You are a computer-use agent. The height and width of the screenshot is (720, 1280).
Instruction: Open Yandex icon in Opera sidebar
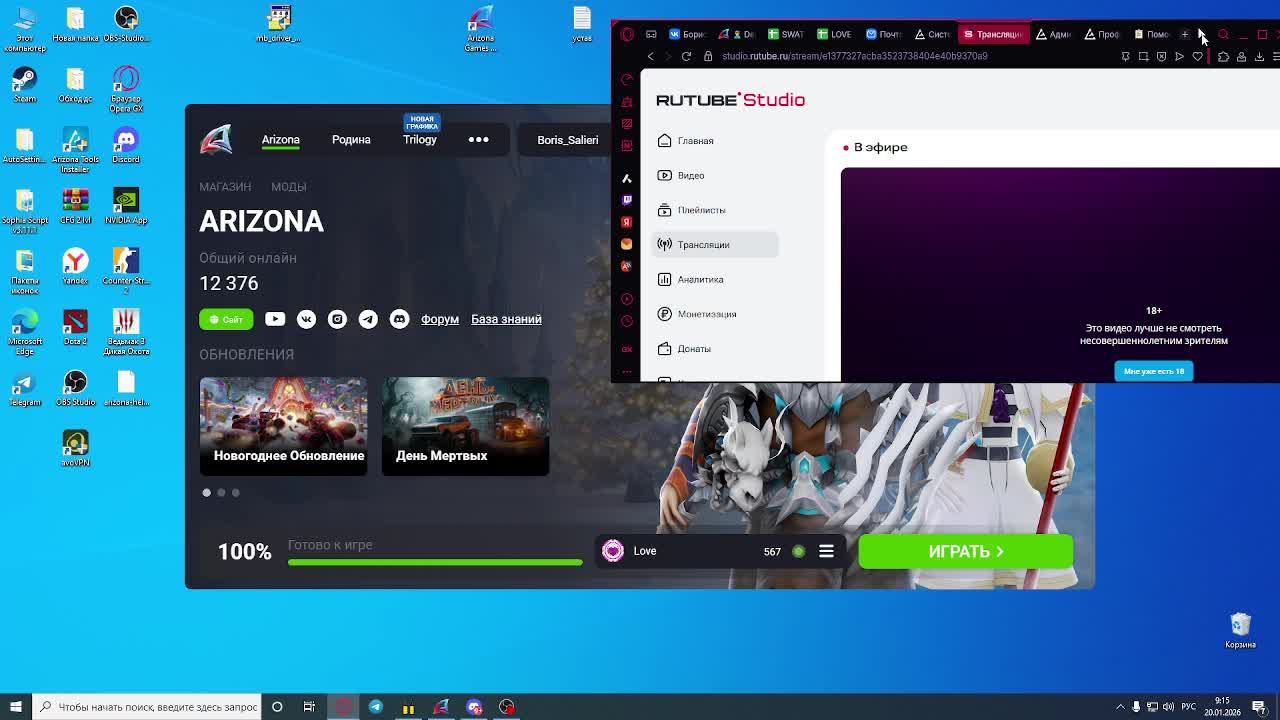tap(627, 222)
